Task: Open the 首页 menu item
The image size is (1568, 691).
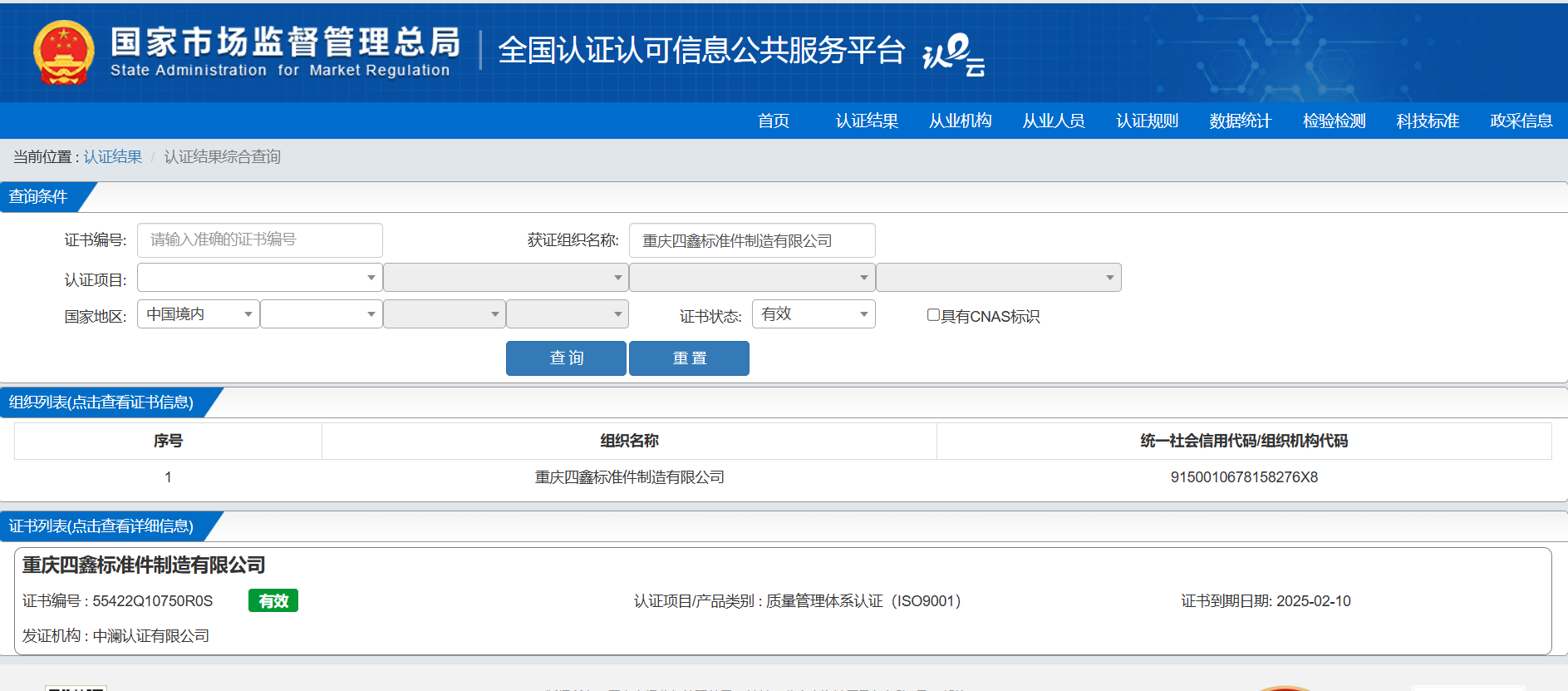Action: pos(774,121)
